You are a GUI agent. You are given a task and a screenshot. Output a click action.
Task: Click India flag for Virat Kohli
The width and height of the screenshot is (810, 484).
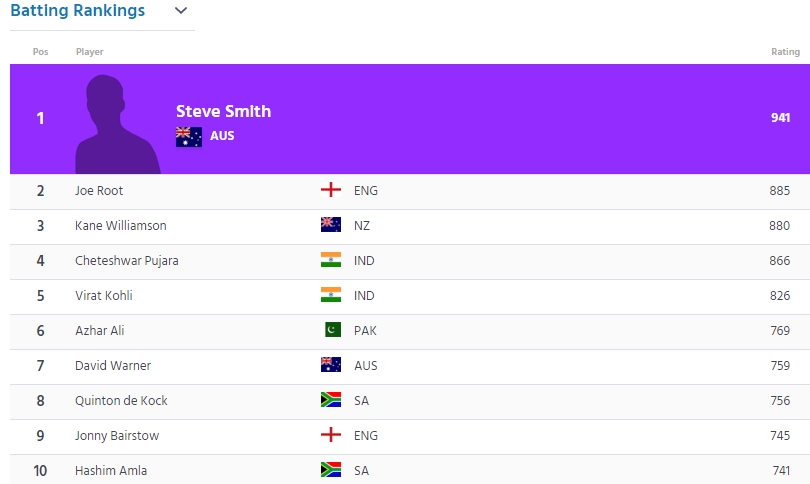[x=330, y=295]
